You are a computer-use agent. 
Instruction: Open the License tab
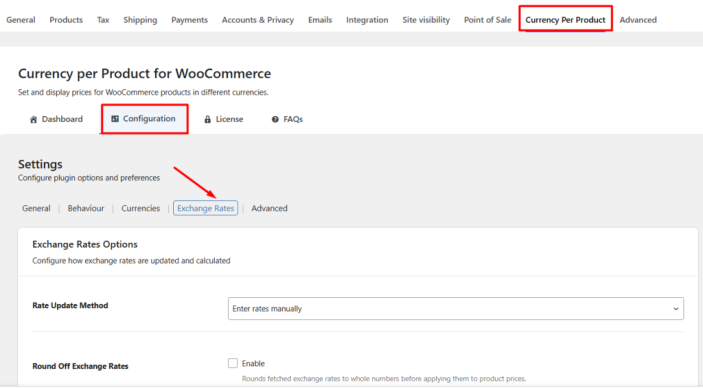224,119
